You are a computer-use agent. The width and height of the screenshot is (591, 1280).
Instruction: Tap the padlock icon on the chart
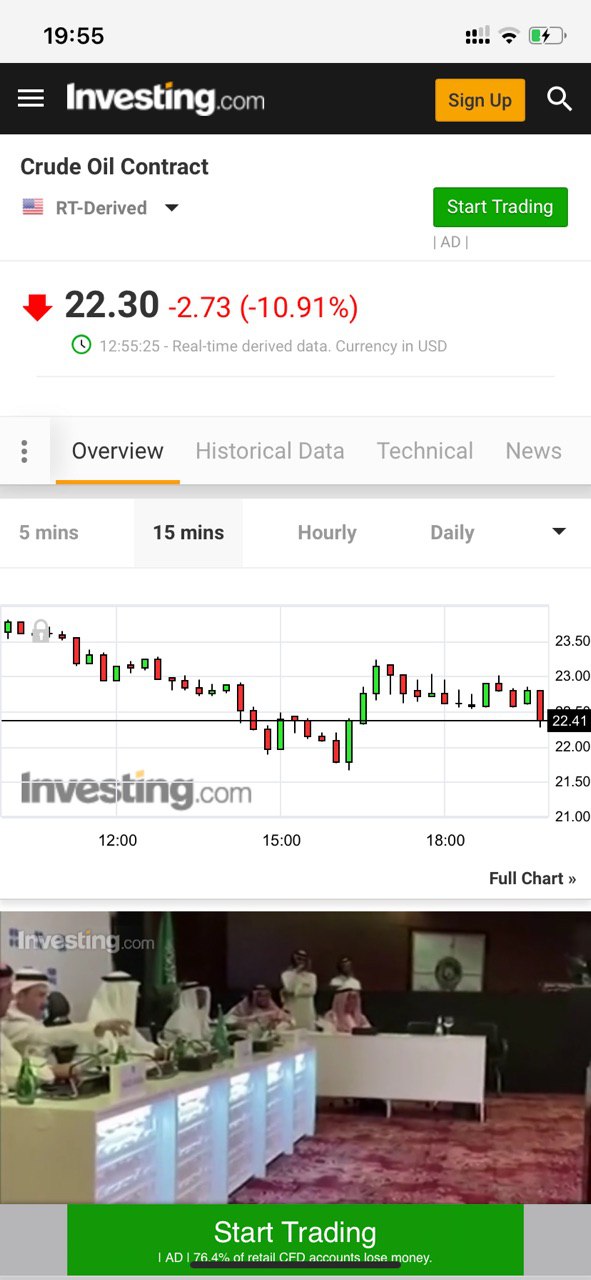pos(40,630)
